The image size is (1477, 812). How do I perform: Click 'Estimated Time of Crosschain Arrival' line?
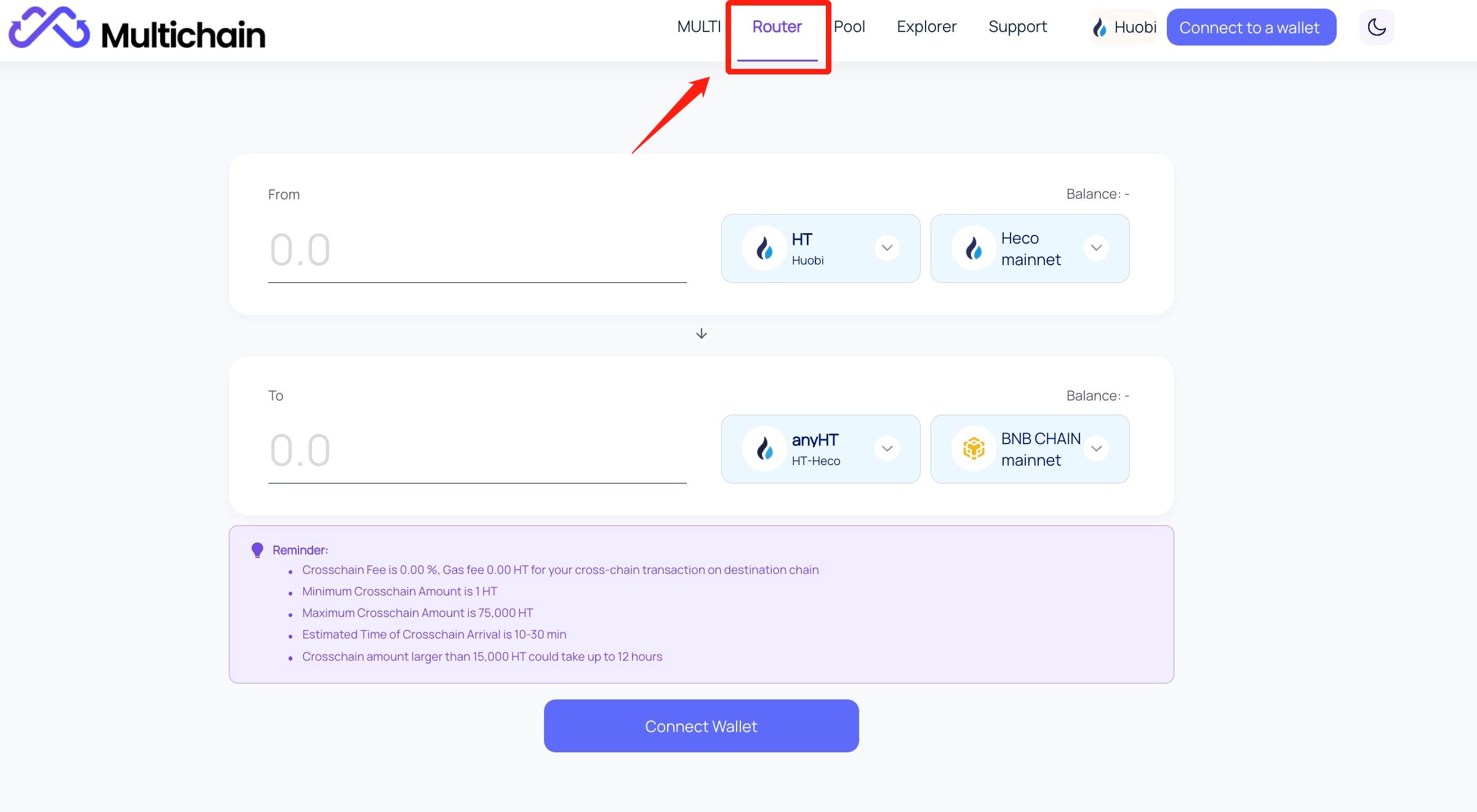tap(434, 634)
